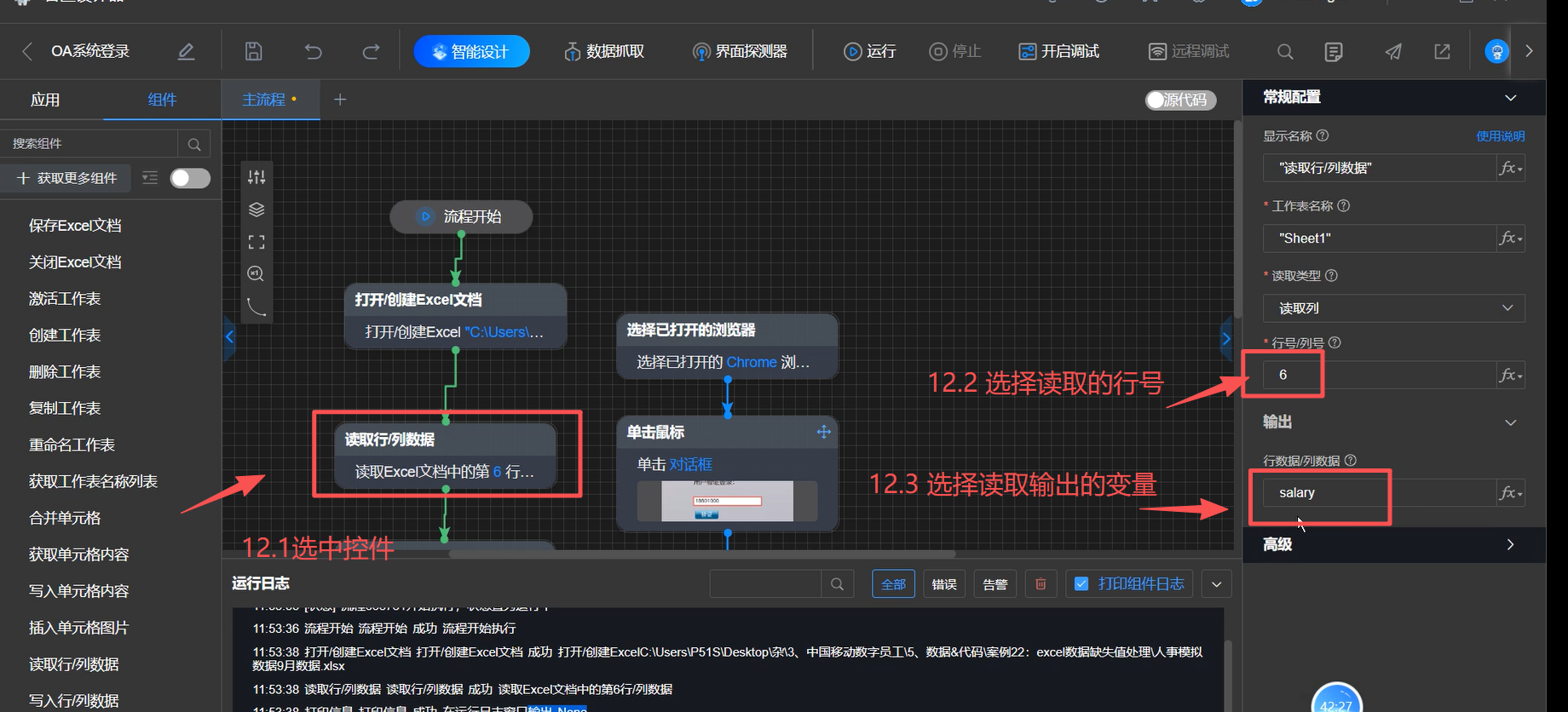Select 关闭Excel文档 component
1568x712 pixels.
[x=75, y=262]
